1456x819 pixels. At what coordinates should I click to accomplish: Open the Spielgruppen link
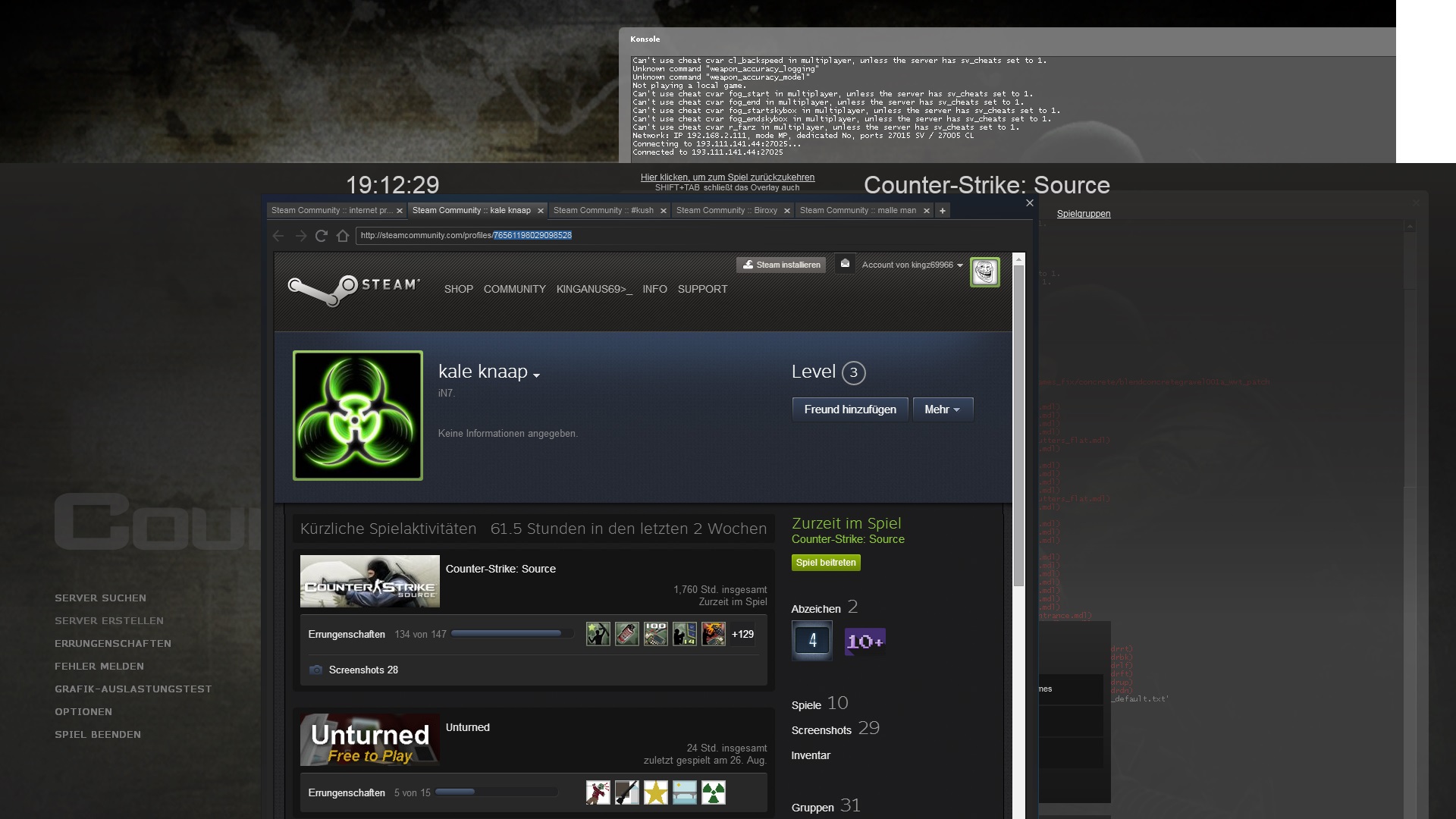(x=1084, y=214)
